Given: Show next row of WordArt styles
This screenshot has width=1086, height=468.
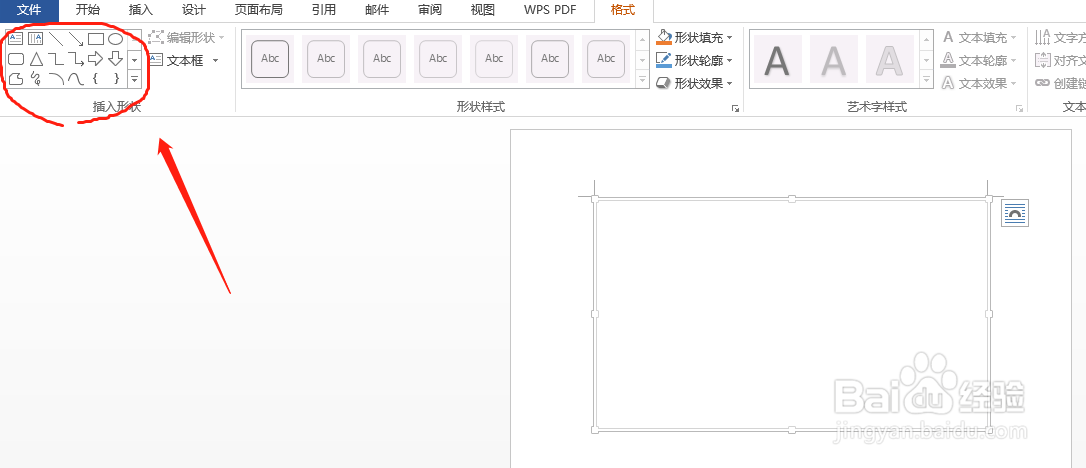Looking at the screenshot, I should 927,60.
